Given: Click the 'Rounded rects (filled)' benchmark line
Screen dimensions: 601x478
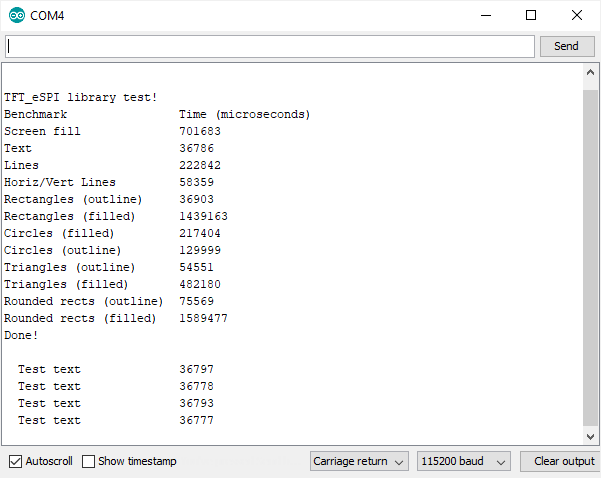Looking at the screenshot, I should click(x=80, y=318).
